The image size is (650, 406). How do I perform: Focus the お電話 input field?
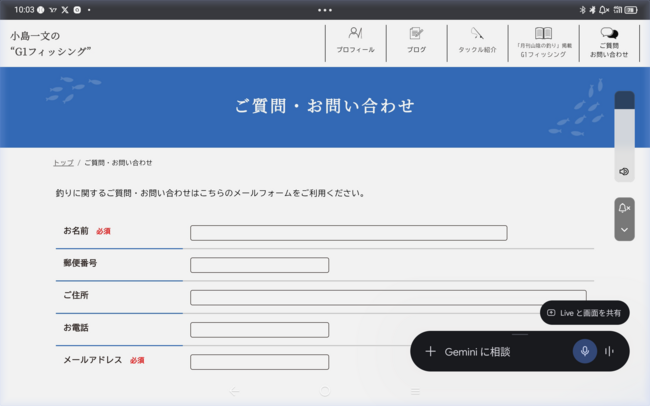point(260,330)
